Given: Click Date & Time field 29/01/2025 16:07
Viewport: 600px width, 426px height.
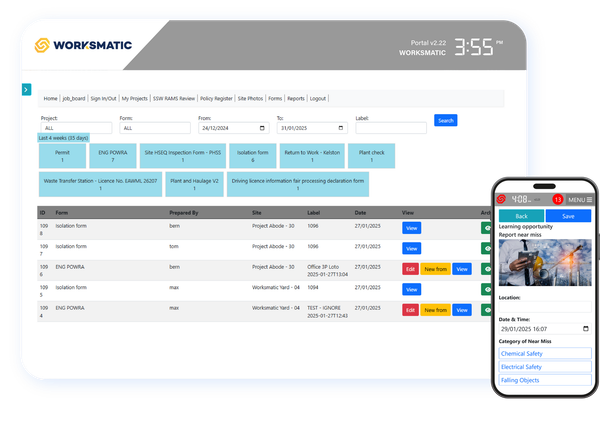Looking at the screenshot, I should pos(545,329).
